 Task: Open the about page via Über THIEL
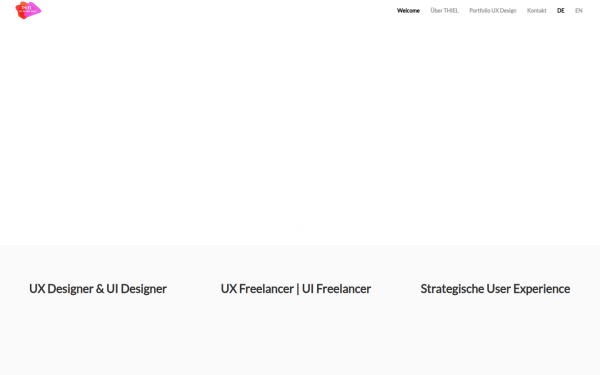pos(444,11)
